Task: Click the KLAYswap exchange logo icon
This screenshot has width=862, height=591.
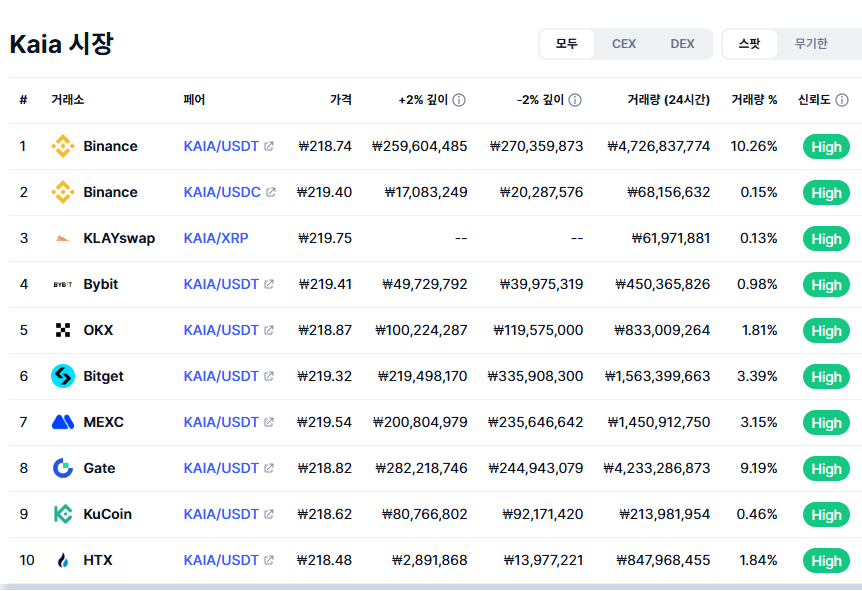Action: [x=63, y=239]
